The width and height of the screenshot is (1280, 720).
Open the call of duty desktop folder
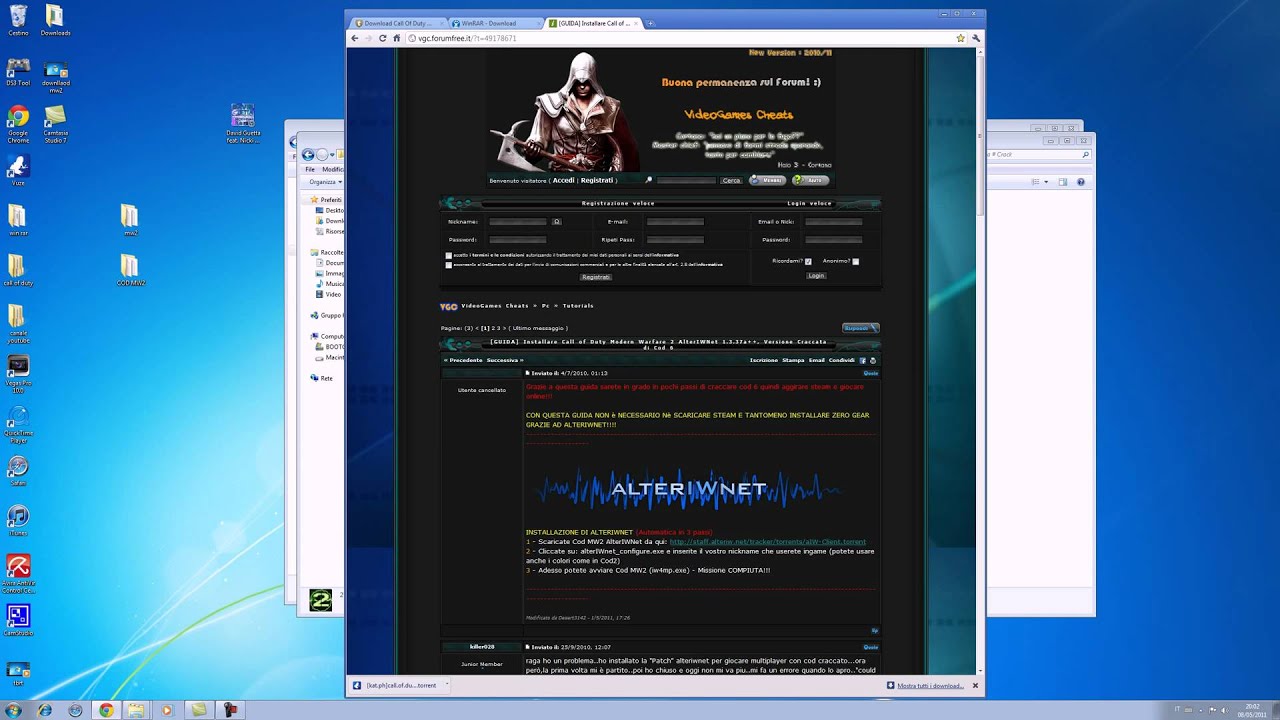[x=18, y=270]
